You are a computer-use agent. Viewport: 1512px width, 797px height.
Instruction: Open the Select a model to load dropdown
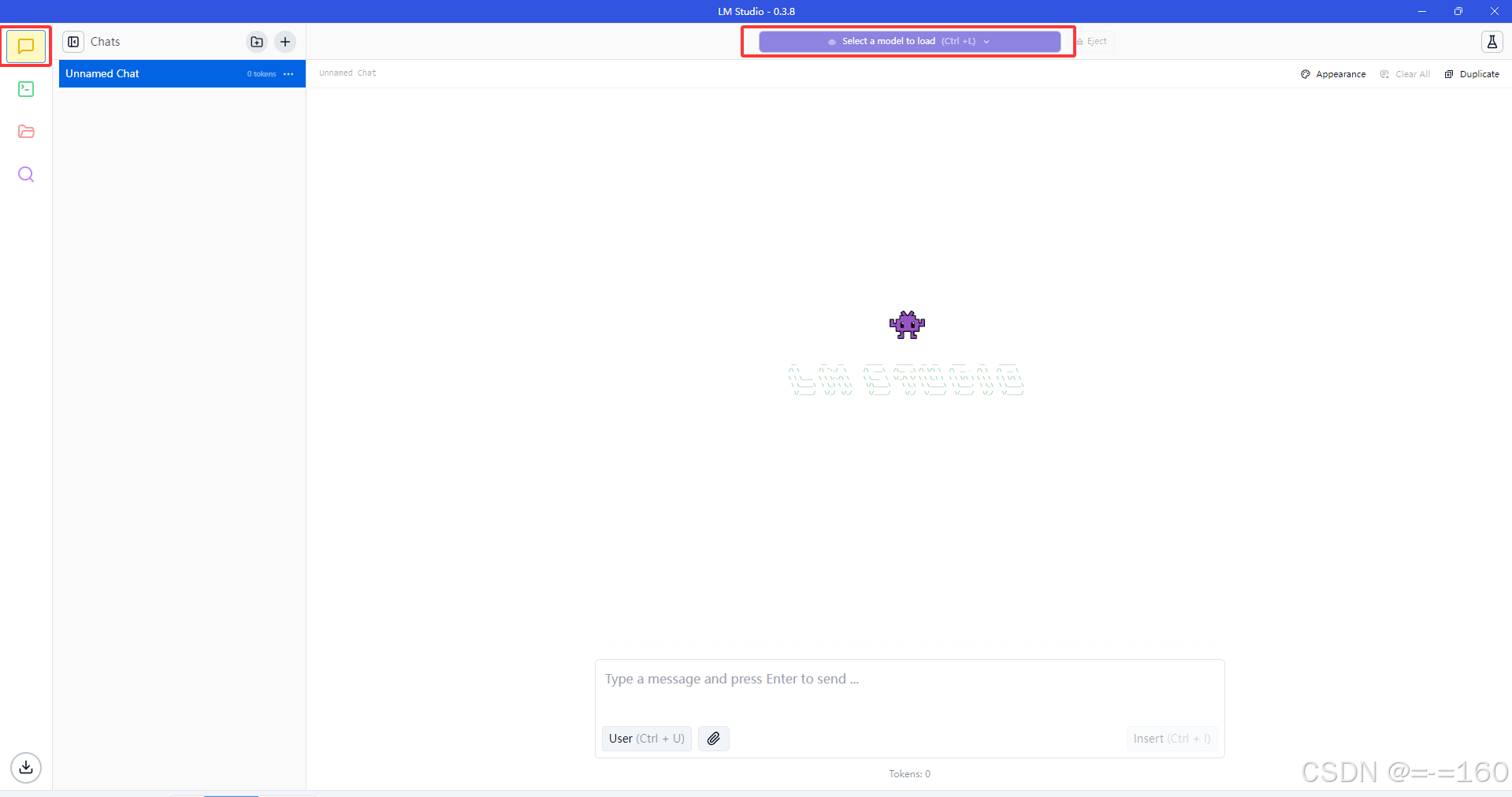click(909, 42)
